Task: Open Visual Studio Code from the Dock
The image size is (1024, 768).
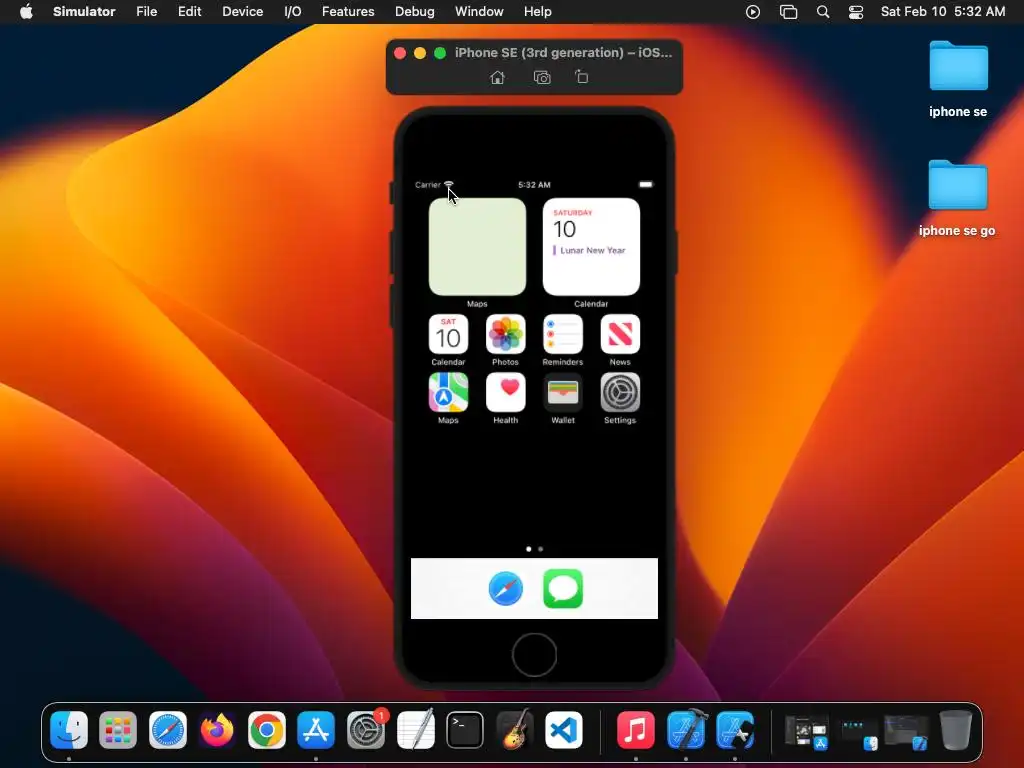Action: (x=564, y=730)
